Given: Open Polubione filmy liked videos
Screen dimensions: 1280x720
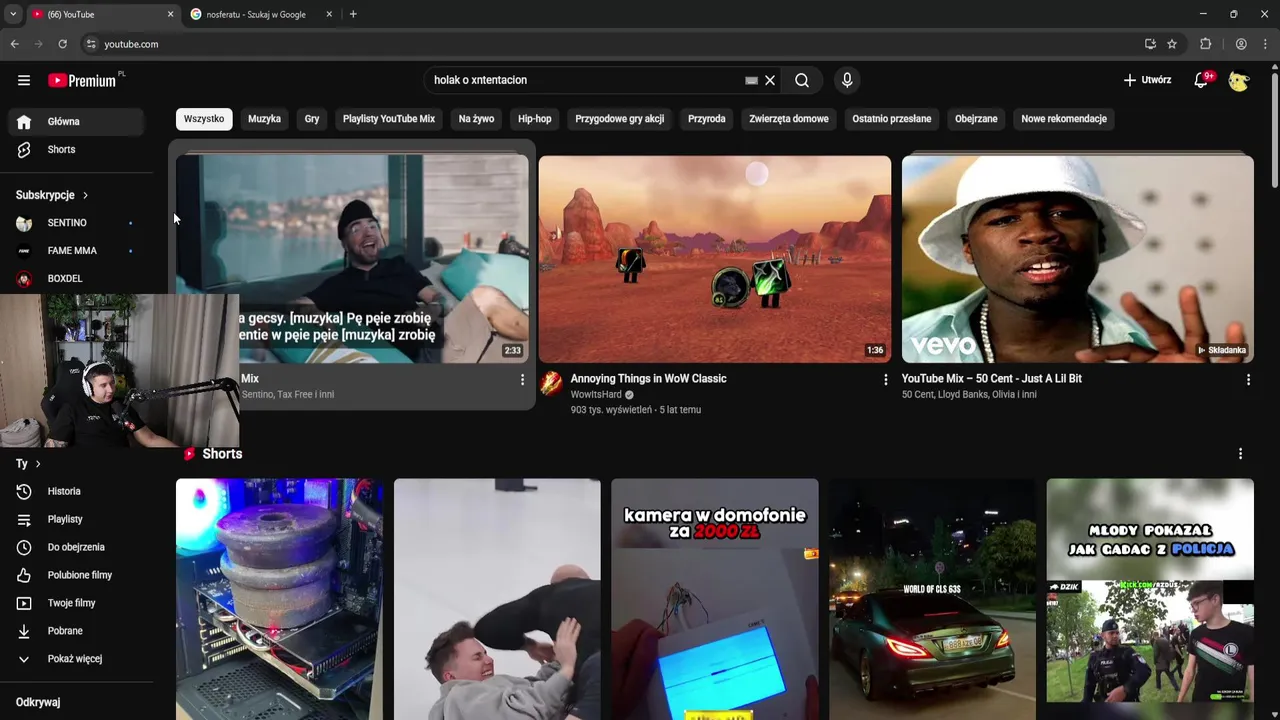Looking at the screenshot, I should (78, 575).
